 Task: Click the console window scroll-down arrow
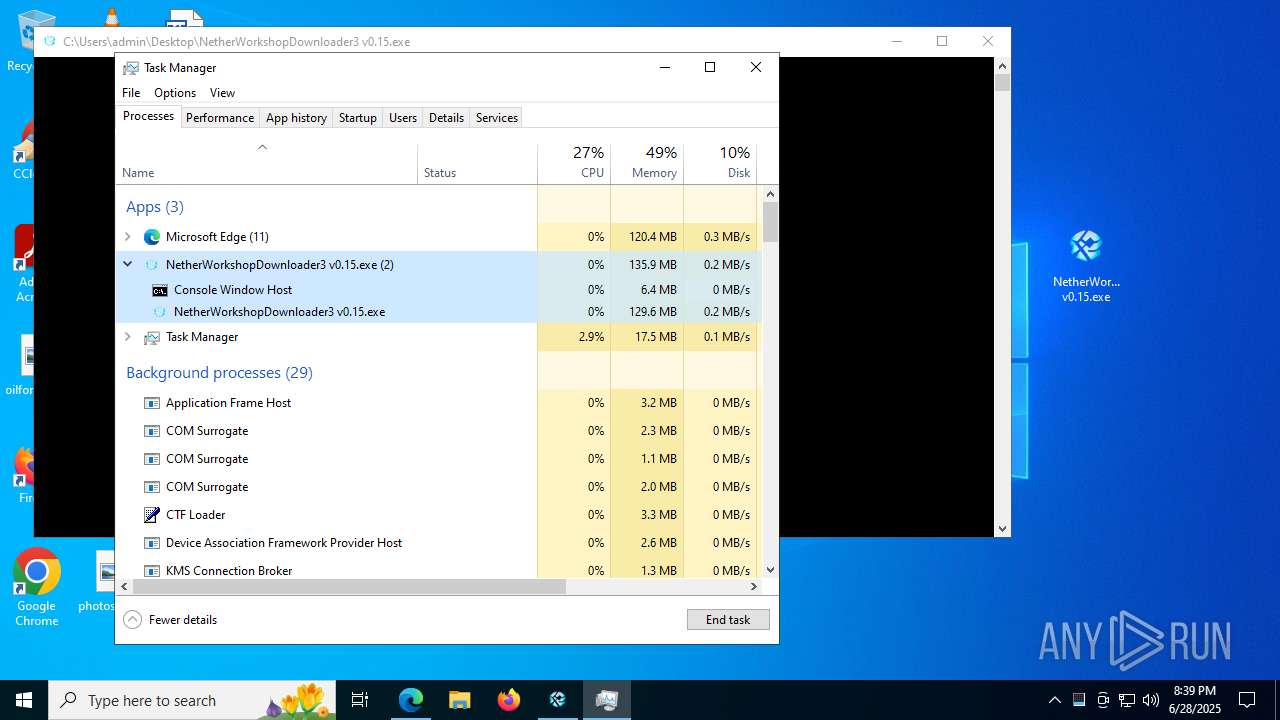pyautogui.click(x=1003, y=528)
